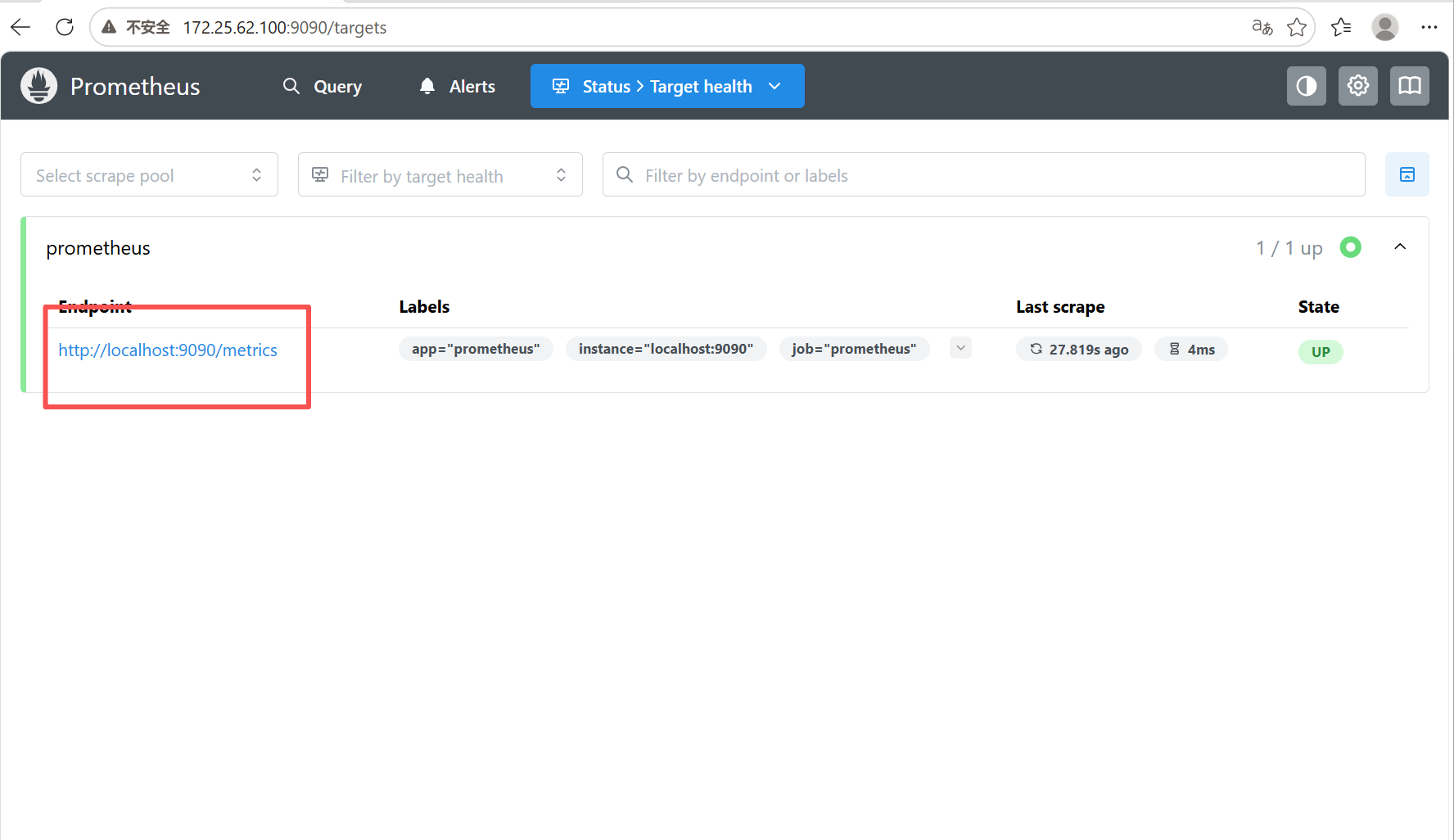Click the app="prometheus" label badge

(x=476, y=349)
